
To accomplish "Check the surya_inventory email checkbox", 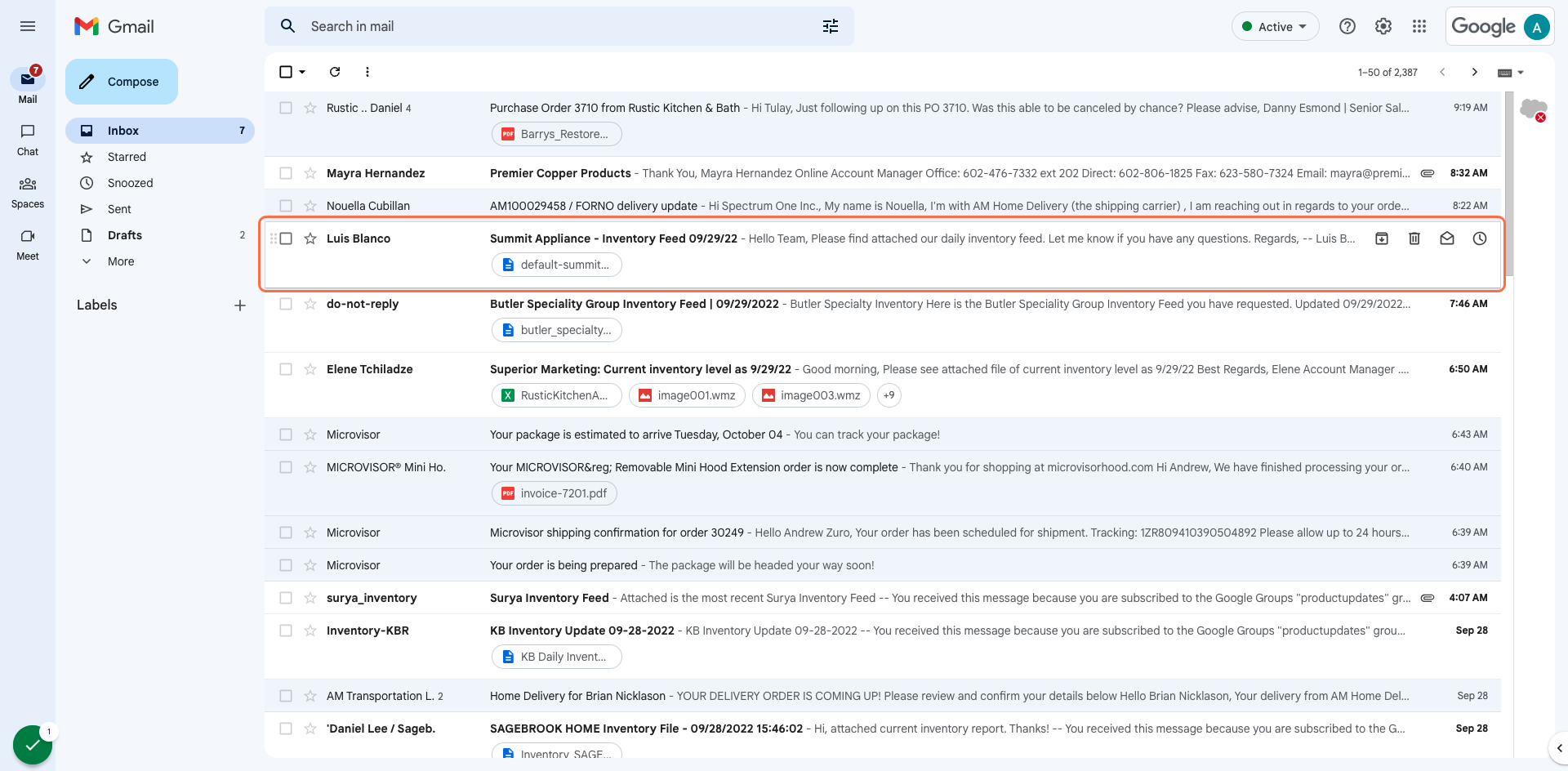I will click(x=286, y=598).
